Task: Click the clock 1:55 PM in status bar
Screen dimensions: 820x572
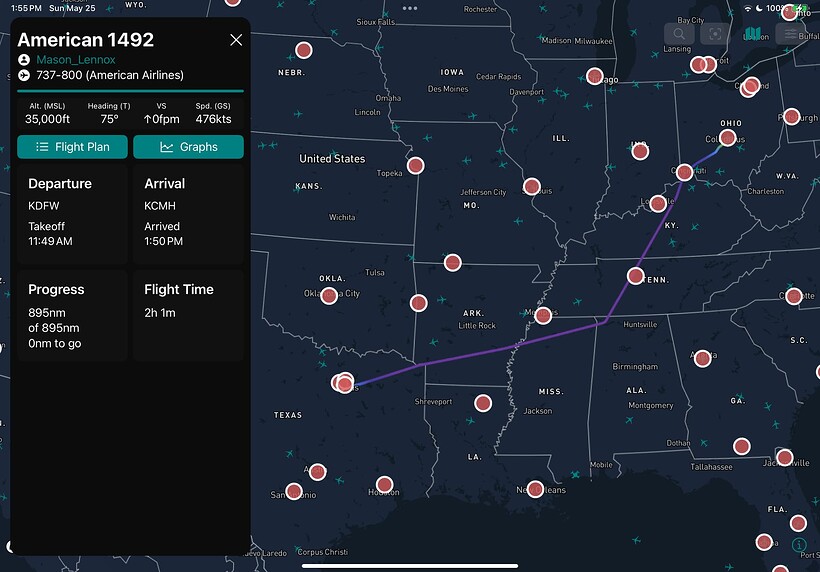Action: [x=26, y=8]
